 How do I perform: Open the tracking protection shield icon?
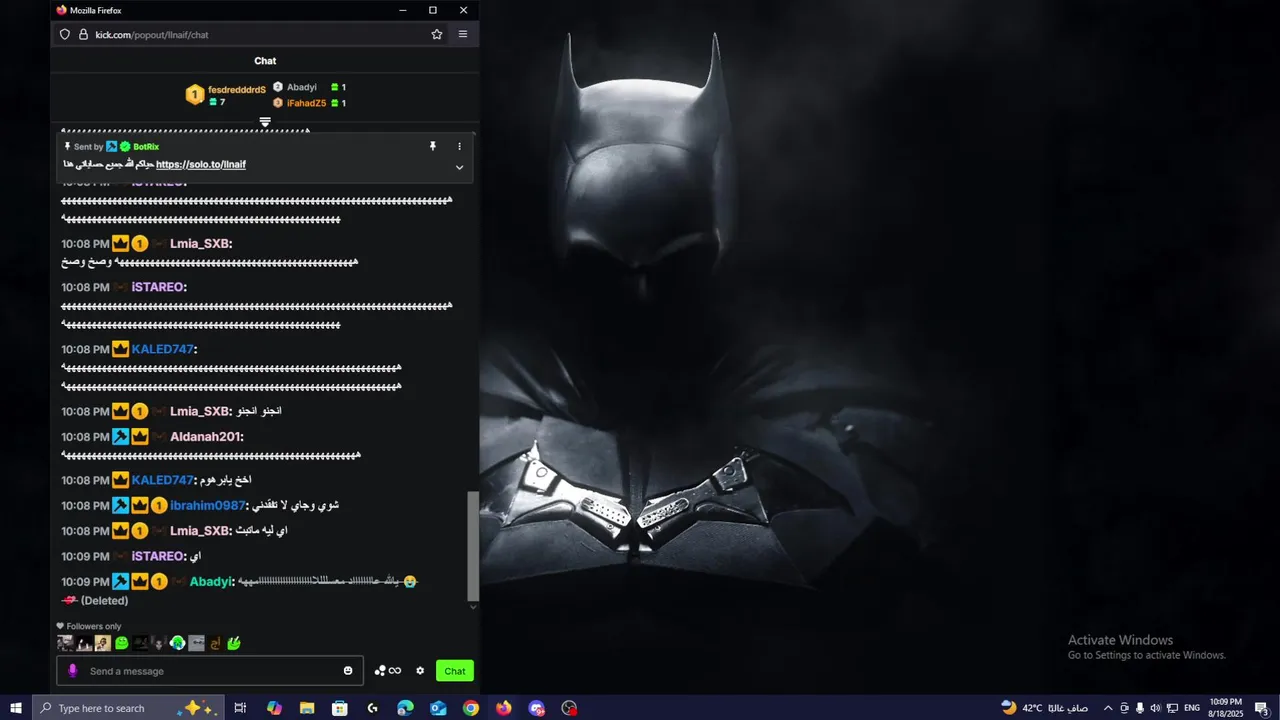click(65, 34)
